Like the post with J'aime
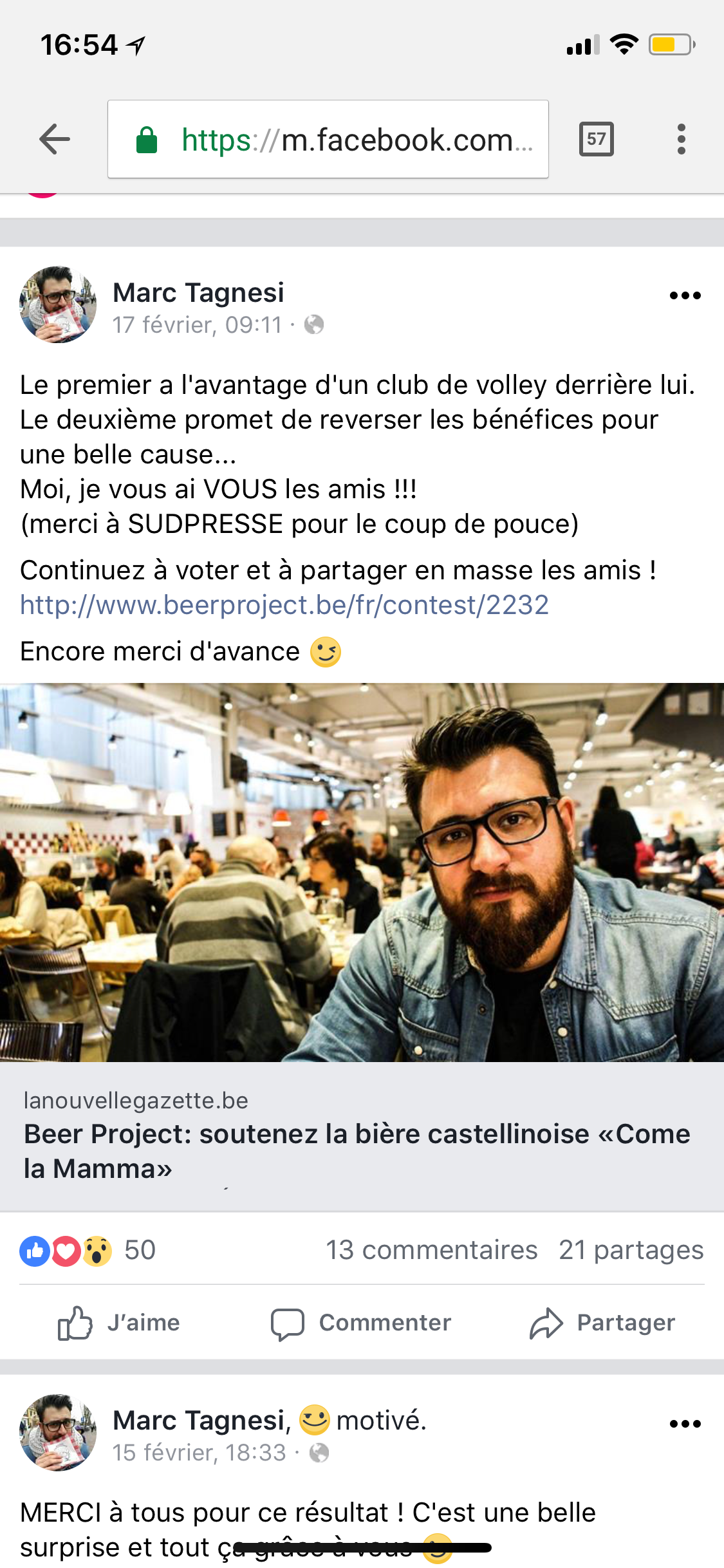724x1568 pixels. coord(118,1323)
